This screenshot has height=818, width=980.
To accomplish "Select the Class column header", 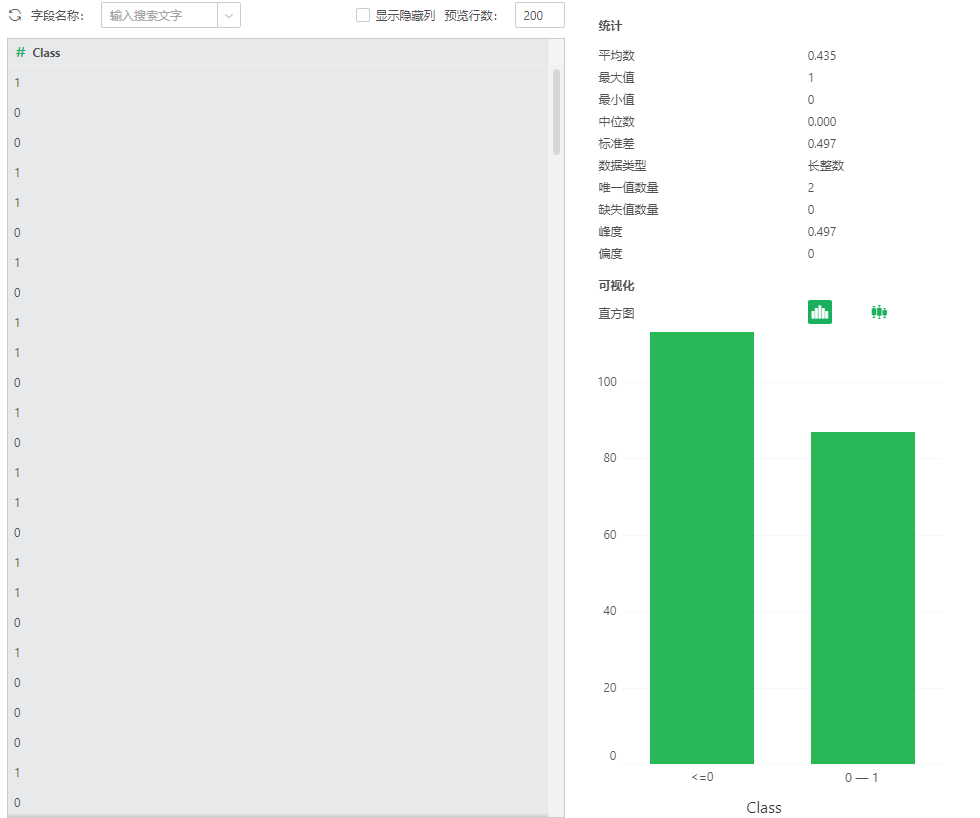I will (46, 52).
